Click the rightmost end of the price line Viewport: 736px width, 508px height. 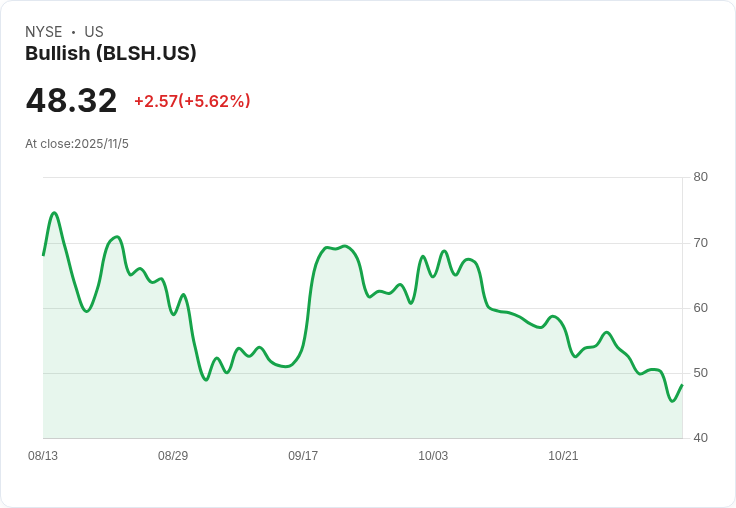(682, 385)
